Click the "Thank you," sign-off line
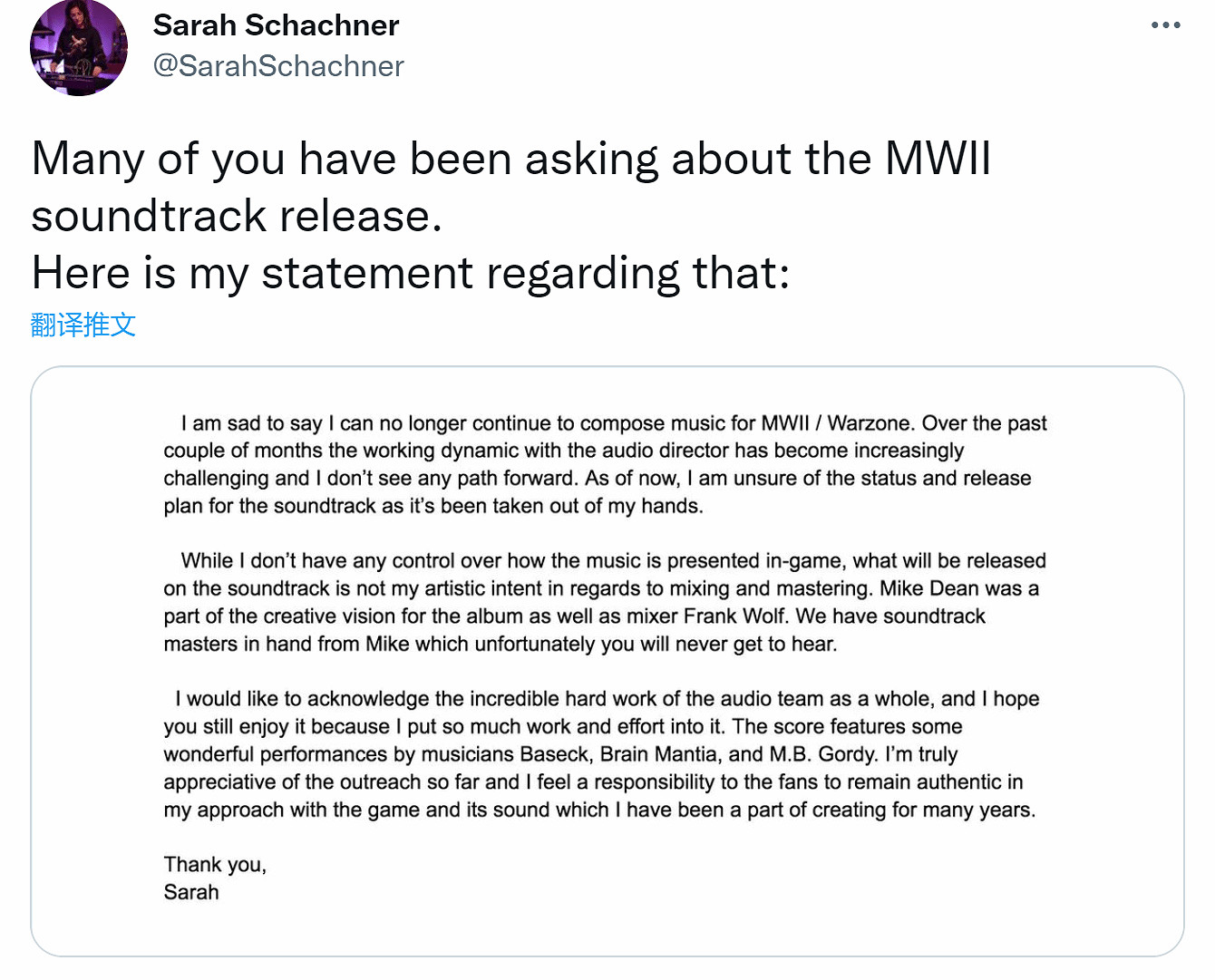The image size is (1215, 980). (x=215, y=865)
